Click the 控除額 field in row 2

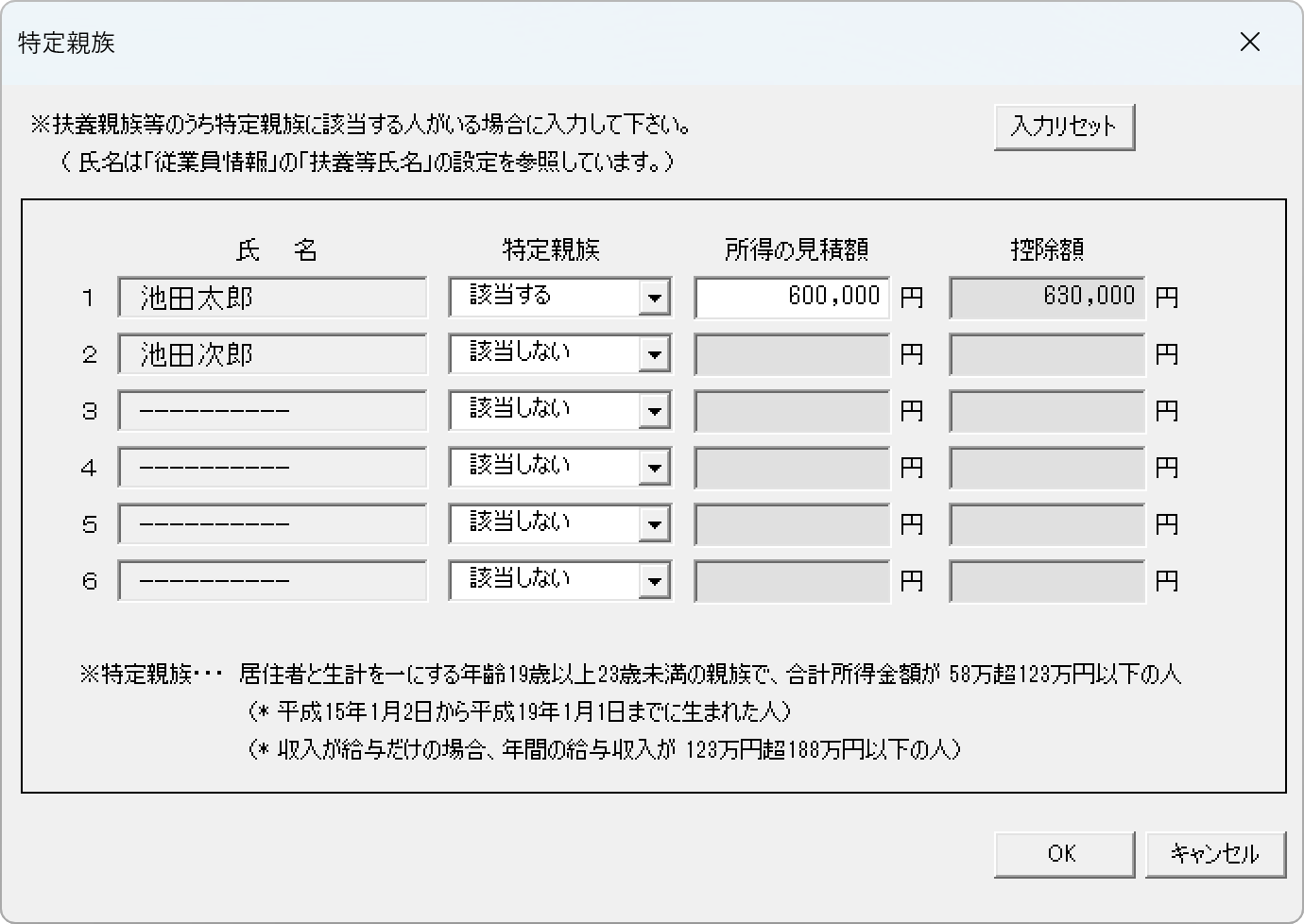click(x=1047, y=354)
